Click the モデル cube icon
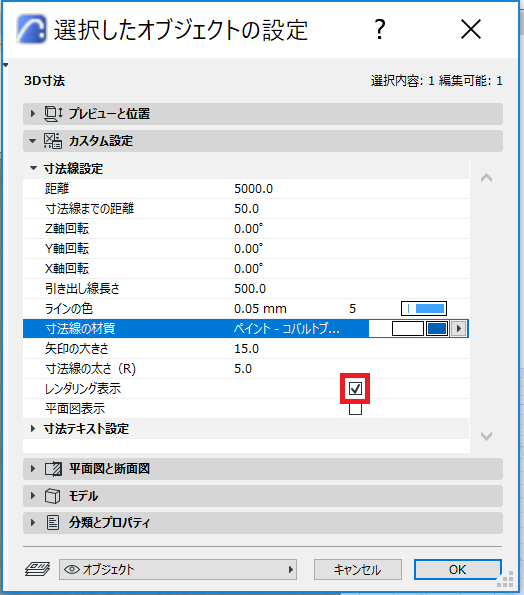The height and width of the screenshot is (595, 524). [52, 496]
